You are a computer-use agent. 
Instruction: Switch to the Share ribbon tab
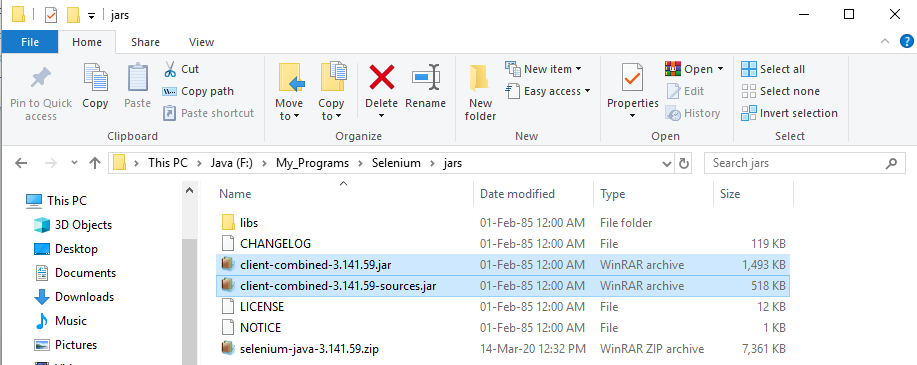pyautogui.click(x=145, y=42)
